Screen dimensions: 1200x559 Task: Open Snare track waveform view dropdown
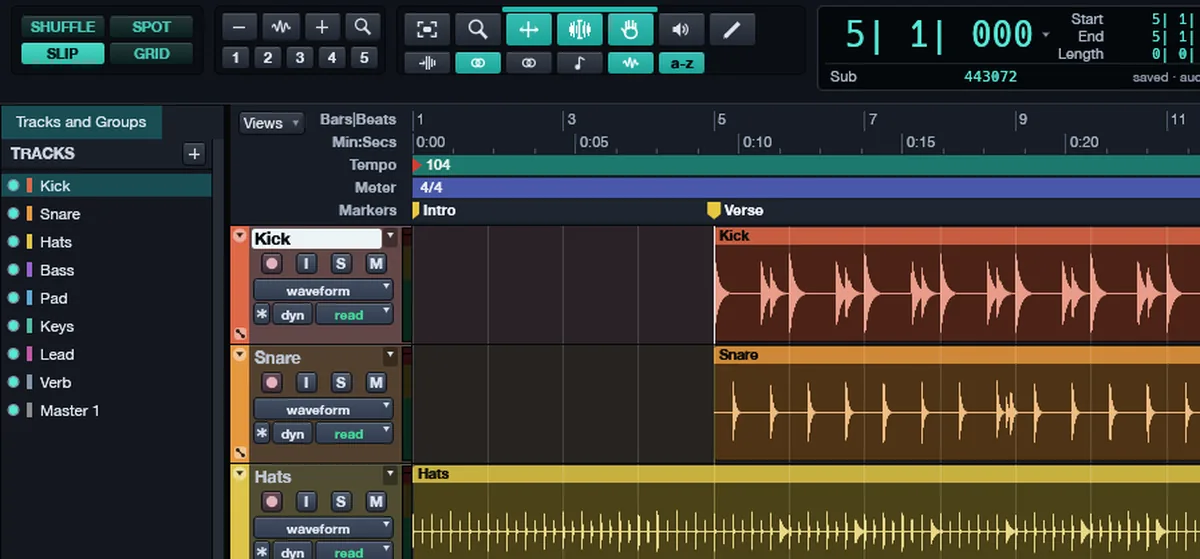[323, 410]
